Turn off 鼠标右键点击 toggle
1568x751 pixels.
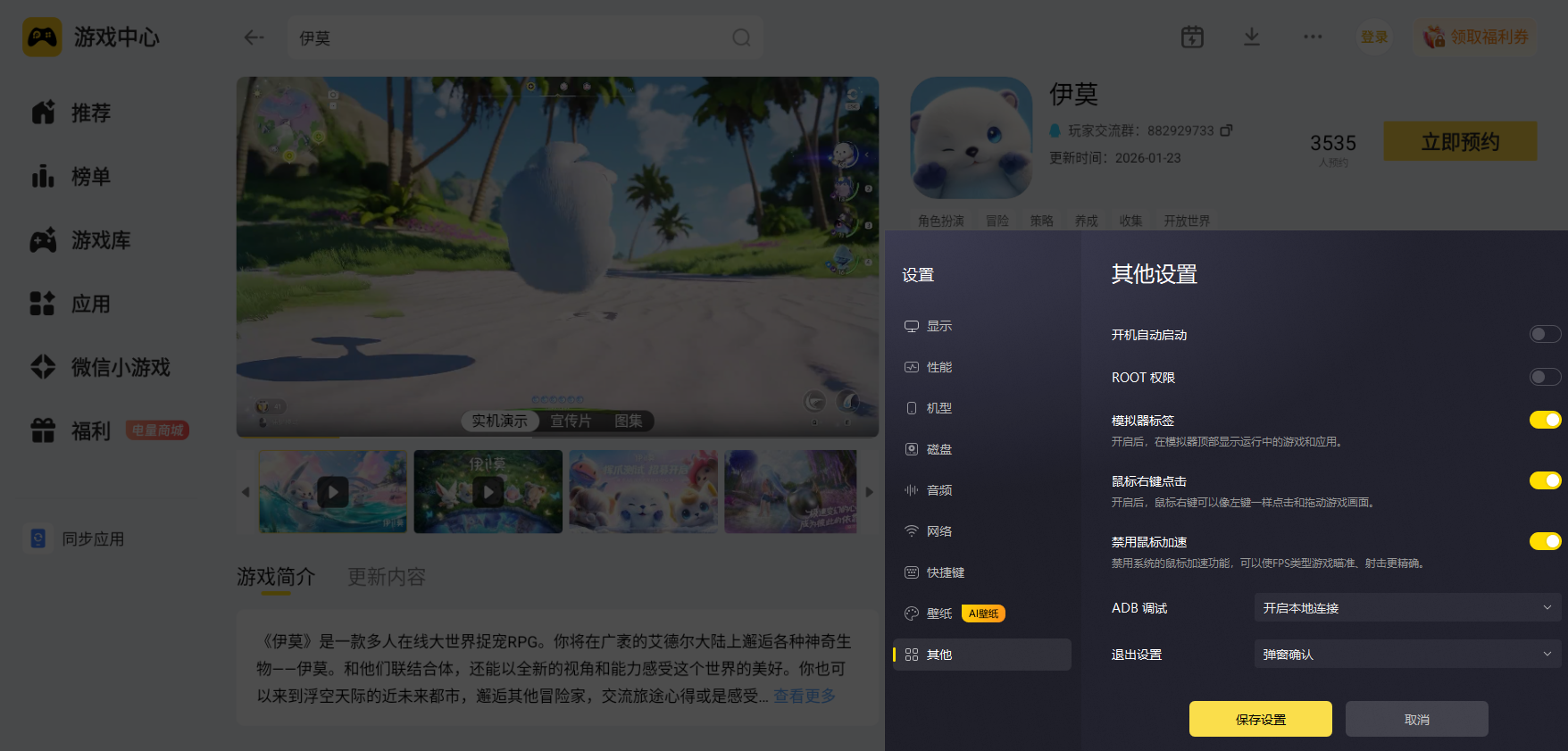(x=1545, y=480)
